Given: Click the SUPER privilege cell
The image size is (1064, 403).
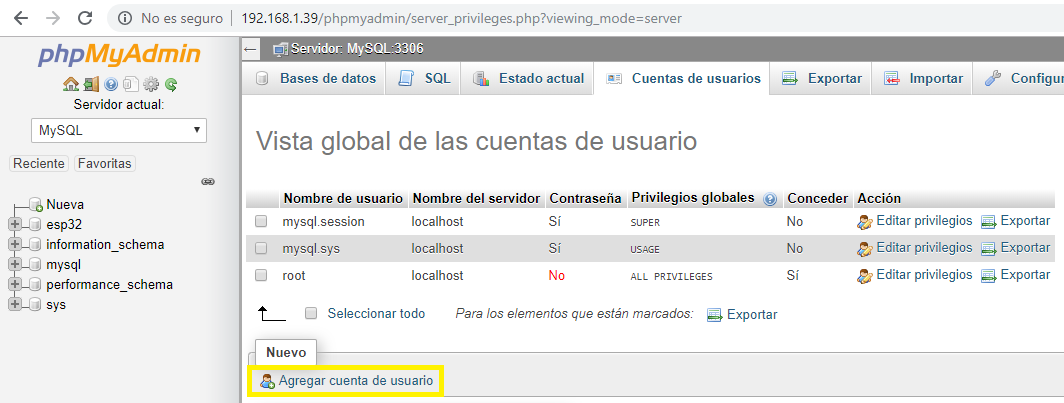Looking at the screenshot, I should click(x=645, y=223).
